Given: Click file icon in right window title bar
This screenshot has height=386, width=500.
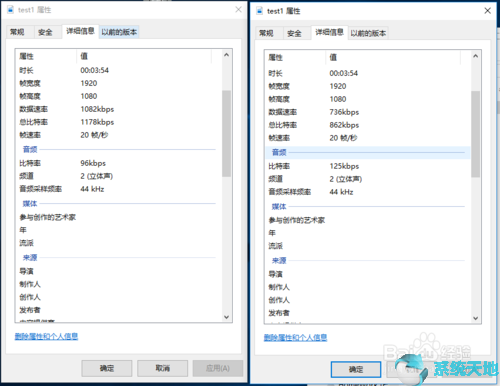Looking at the screenshot, I should point(260,11).
